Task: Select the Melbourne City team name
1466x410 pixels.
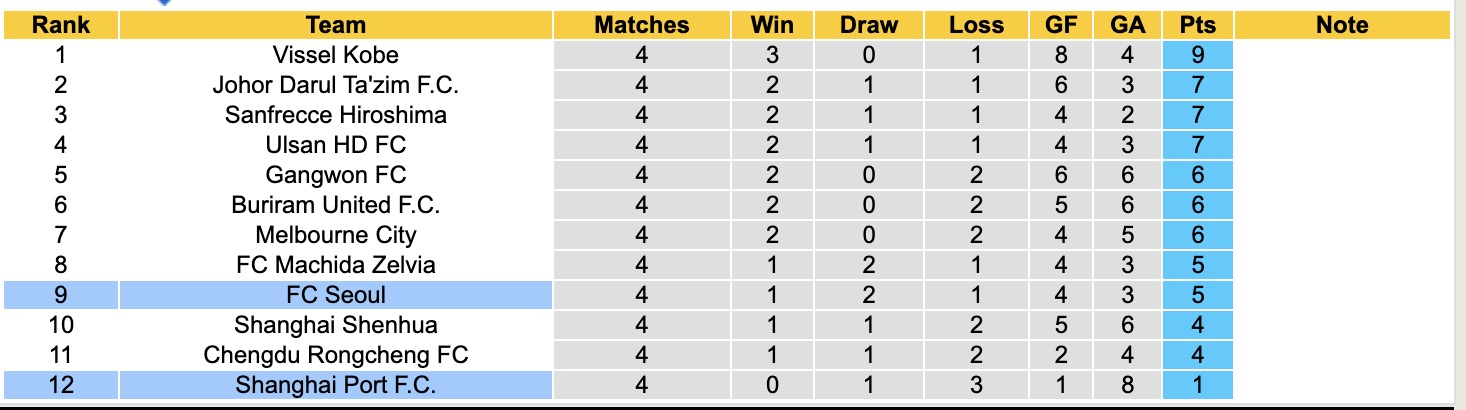Action: [x=336, y=235]
